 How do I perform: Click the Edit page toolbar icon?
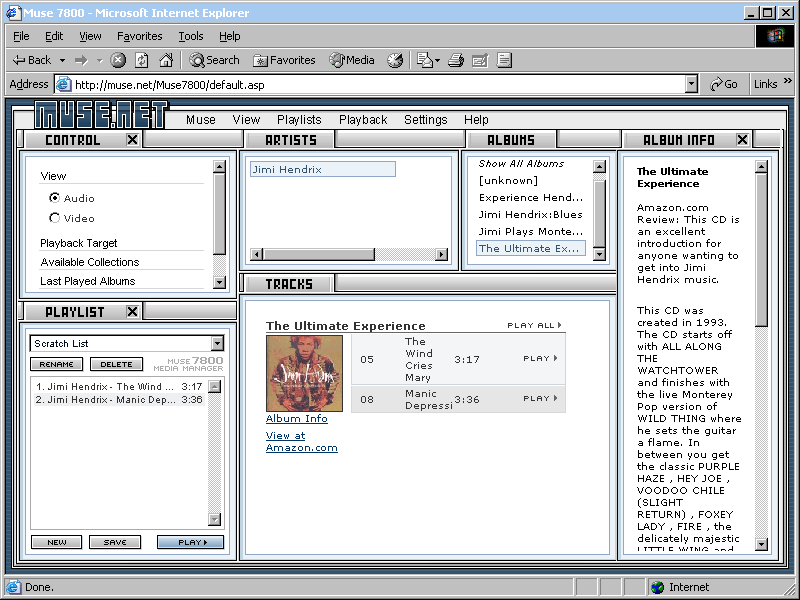(480, 60)
